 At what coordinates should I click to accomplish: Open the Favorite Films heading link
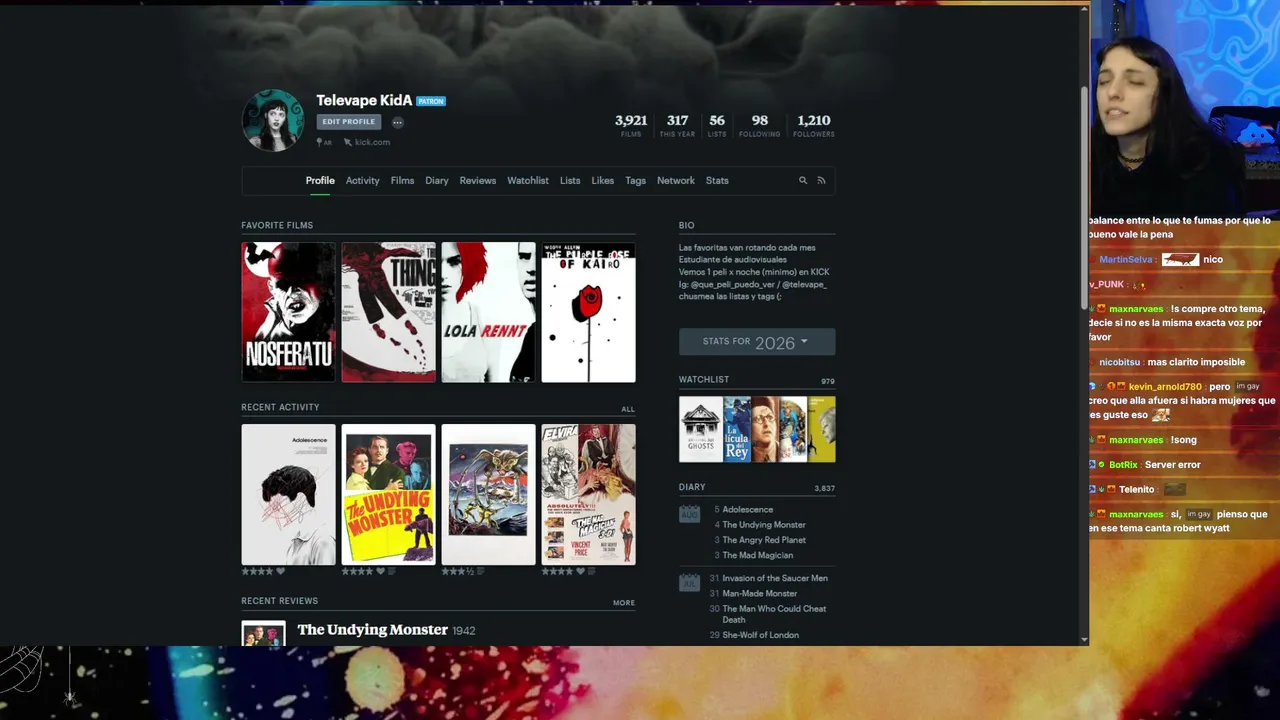(x=277, y=225)
